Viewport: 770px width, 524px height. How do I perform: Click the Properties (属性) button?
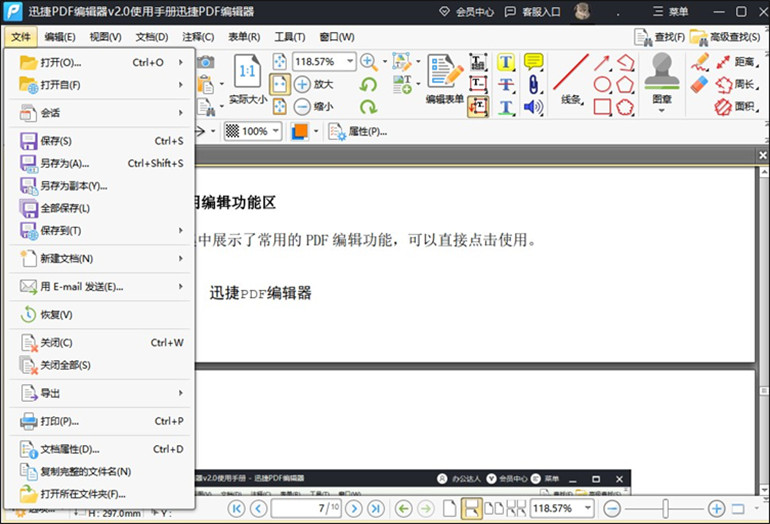pyautogui.click(x=358, y=132)
